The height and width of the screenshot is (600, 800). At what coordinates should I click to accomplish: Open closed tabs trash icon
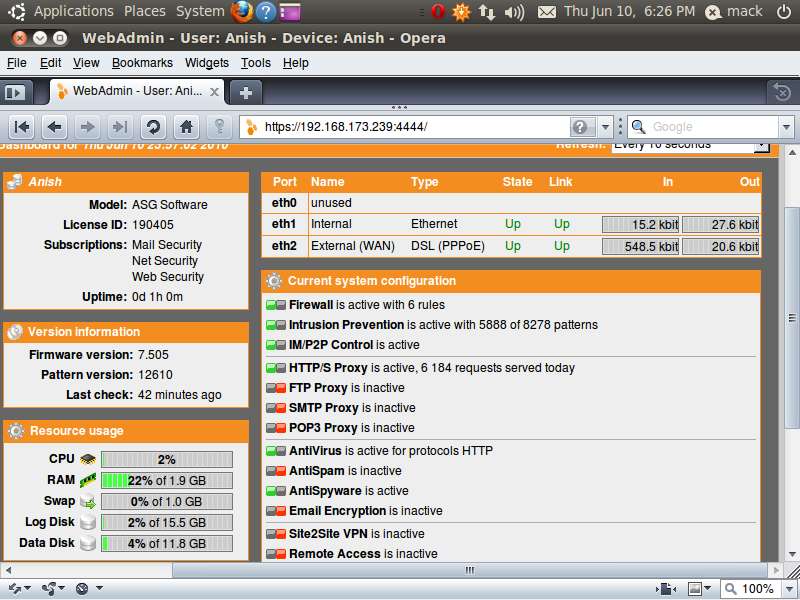(782, 92)
